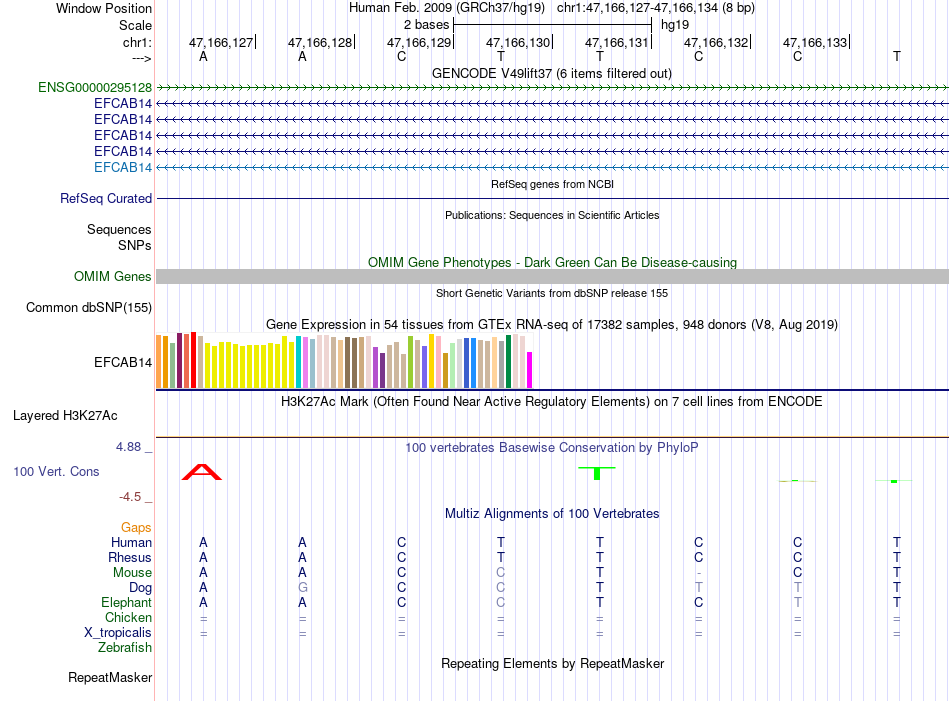This screenshot has height=701, width=950.
Task: Click the Dog species row label
Action: (141, 588)
